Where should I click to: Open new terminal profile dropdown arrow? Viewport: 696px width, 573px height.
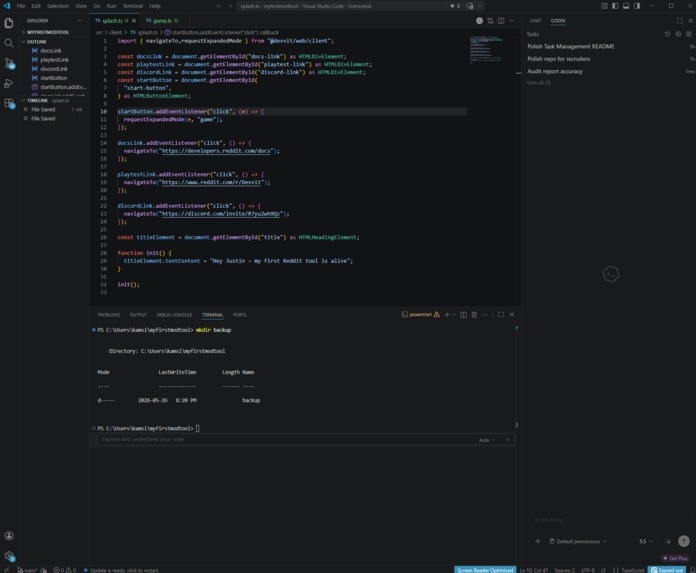pos(454,315)
